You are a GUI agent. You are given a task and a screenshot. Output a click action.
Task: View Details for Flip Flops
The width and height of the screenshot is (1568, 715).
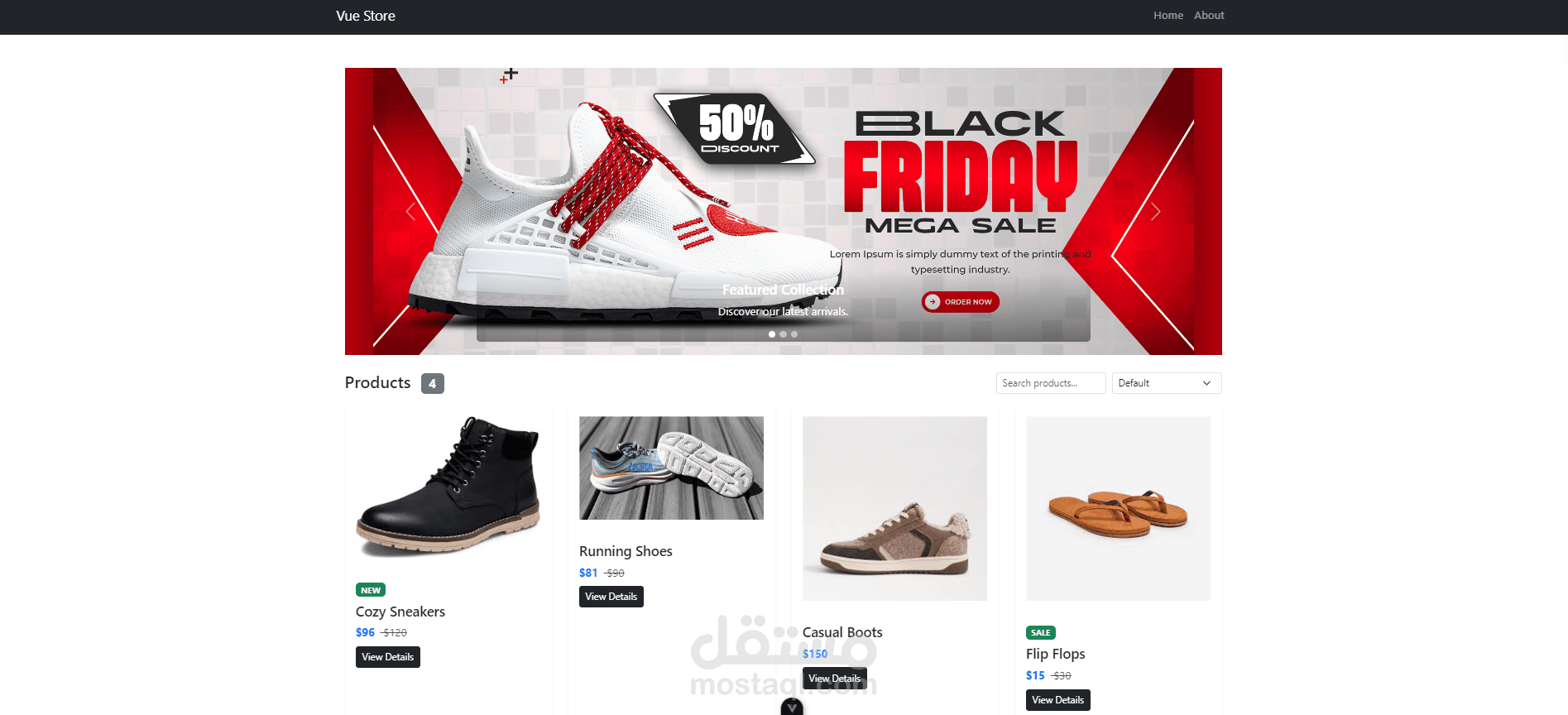(x=1058, y=700)
